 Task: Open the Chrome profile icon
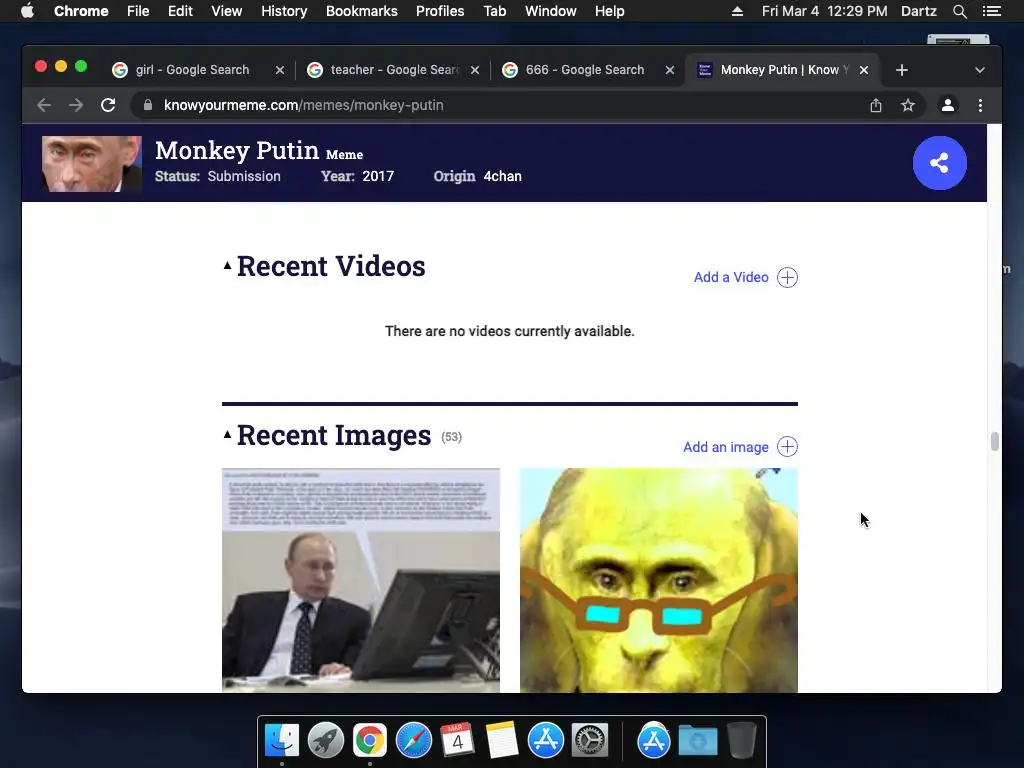(x=948, y=105)
